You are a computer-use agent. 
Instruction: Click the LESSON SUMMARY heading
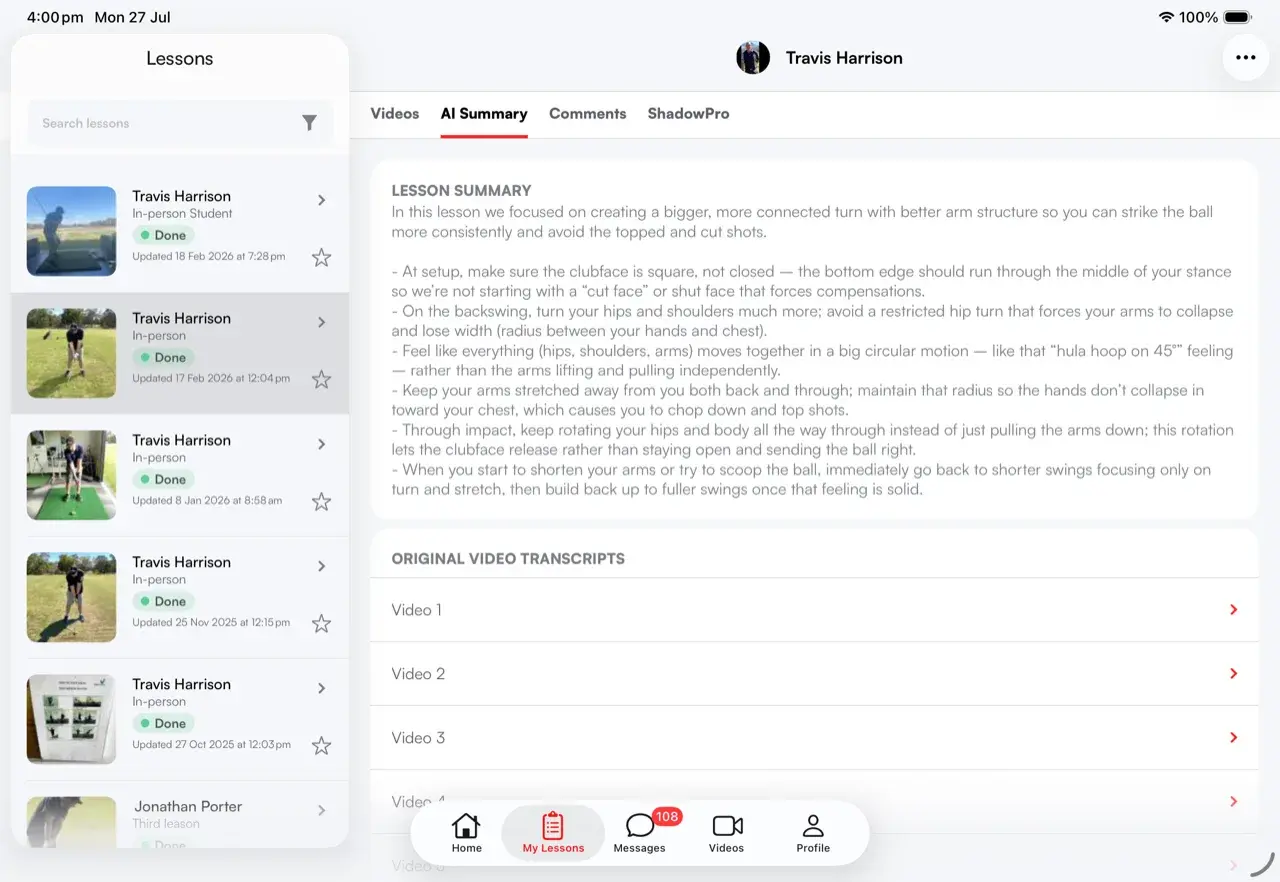[461, 190]
